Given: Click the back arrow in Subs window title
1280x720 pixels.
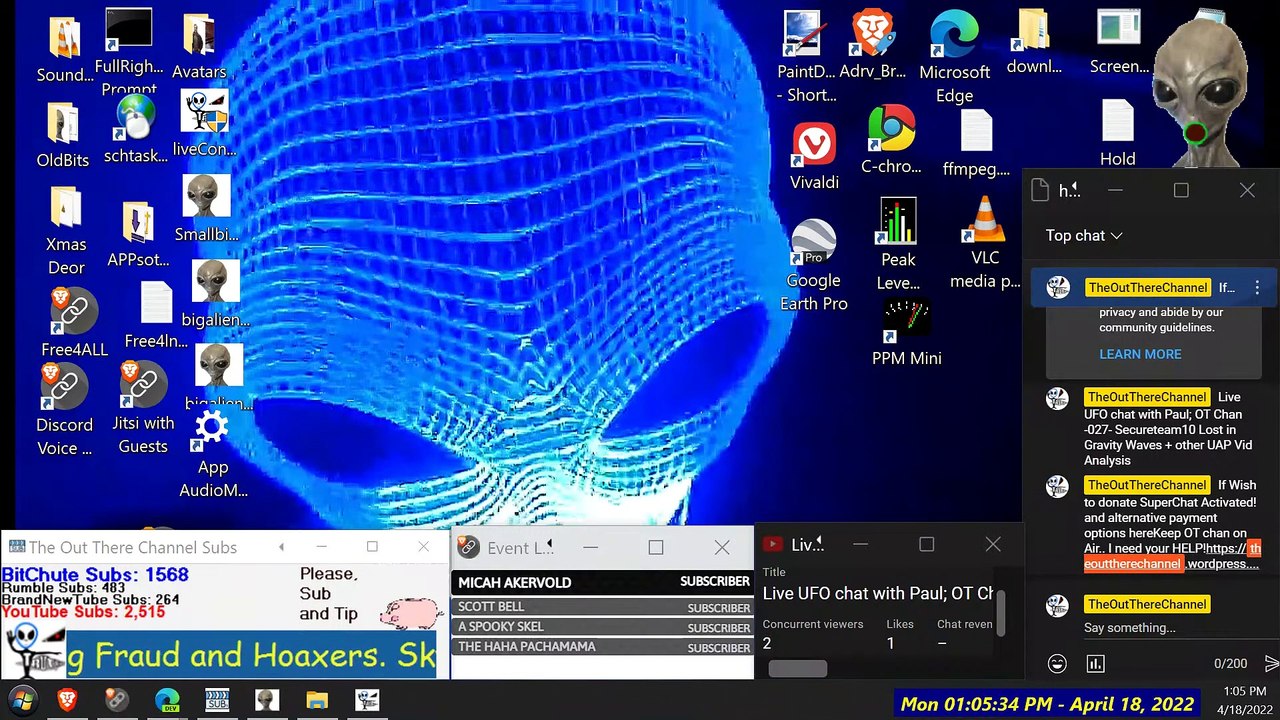Looking at the screenshot, I should tap(281, 547).
